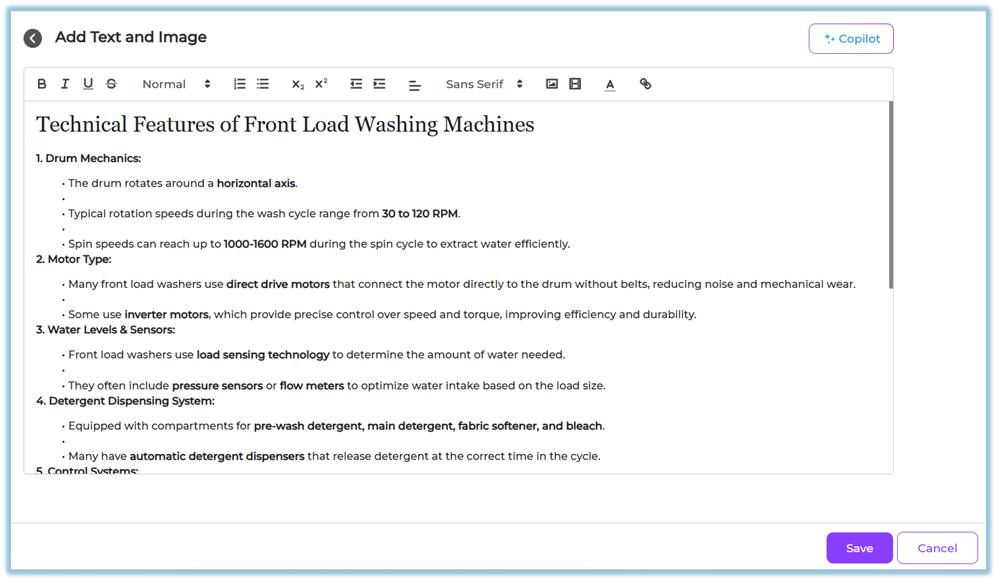This screenshot has width=997, height=581.
Task: Open the Normal heading style dropdown
Action: pyautogui.click(x=176, y=84)
